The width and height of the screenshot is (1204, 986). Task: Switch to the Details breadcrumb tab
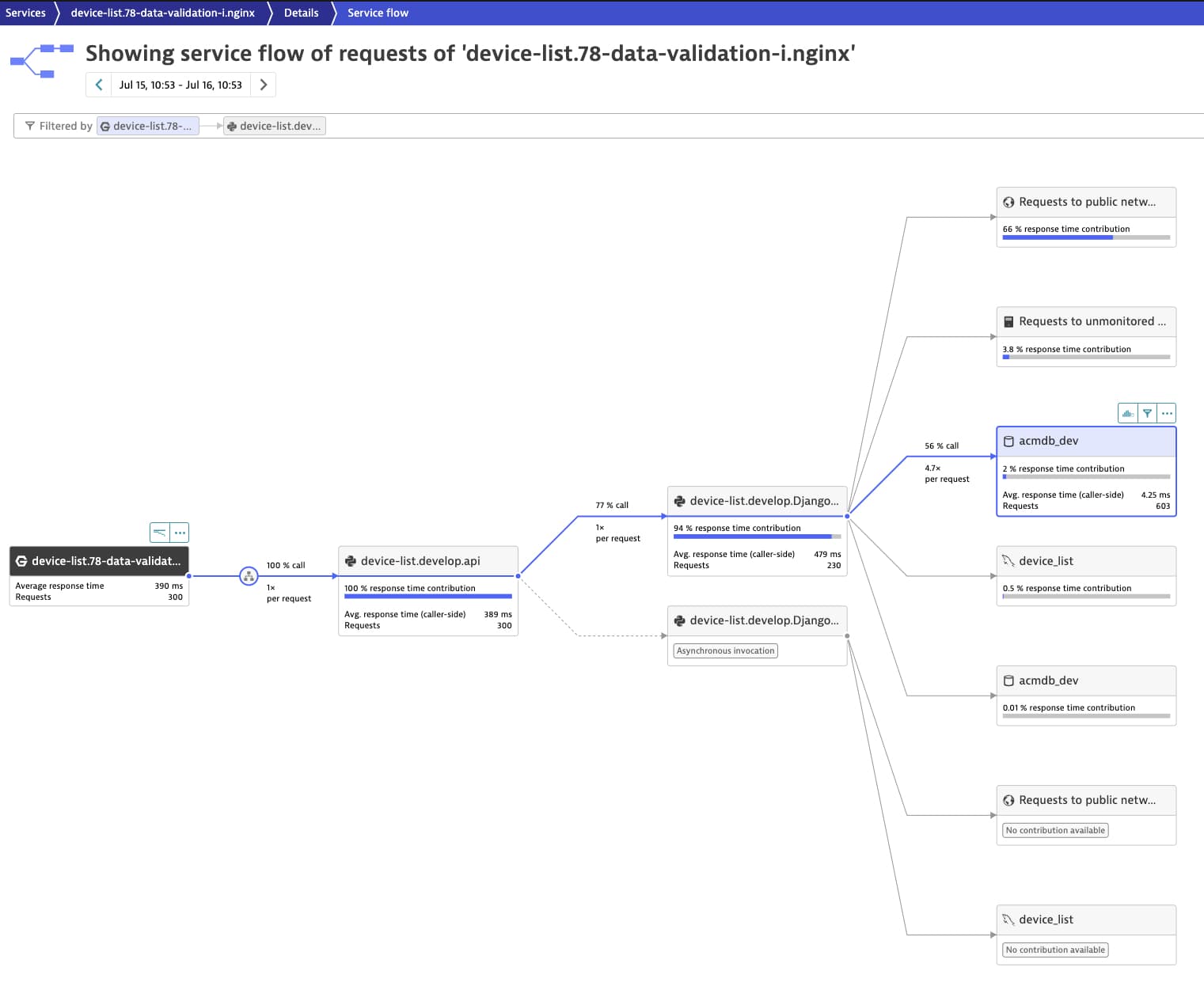pos(301,12)
